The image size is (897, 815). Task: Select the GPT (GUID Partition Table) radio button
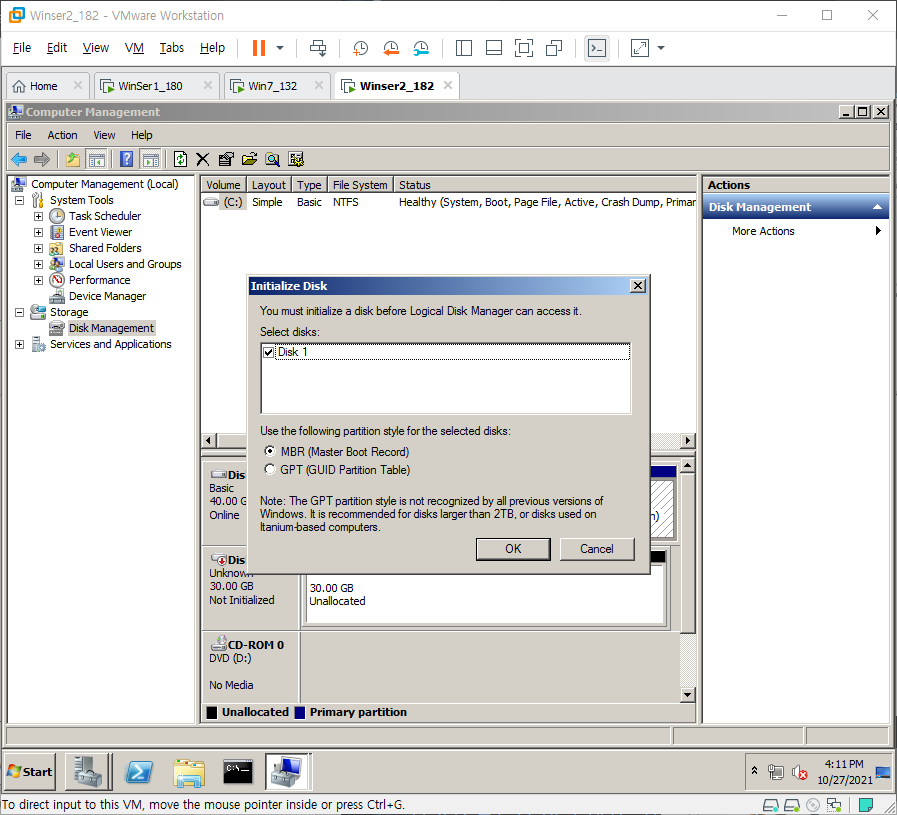[x=269, y=470]
